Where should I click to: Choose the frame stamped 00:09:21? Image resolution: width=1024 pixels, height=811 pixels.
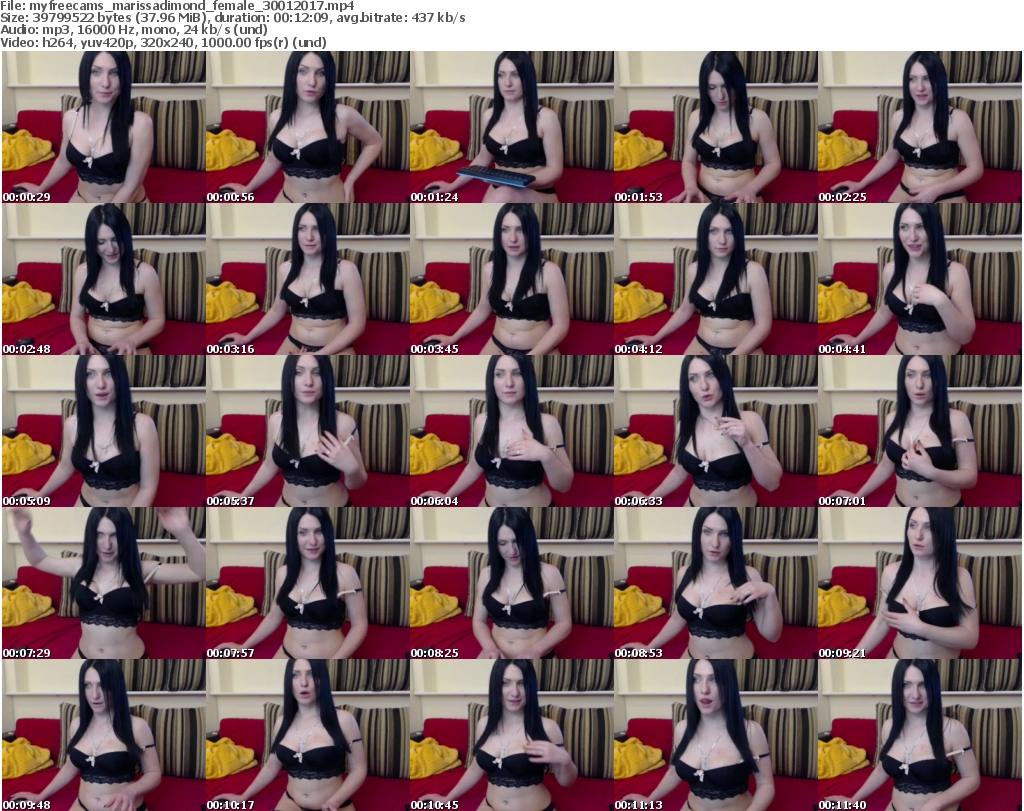920,583
